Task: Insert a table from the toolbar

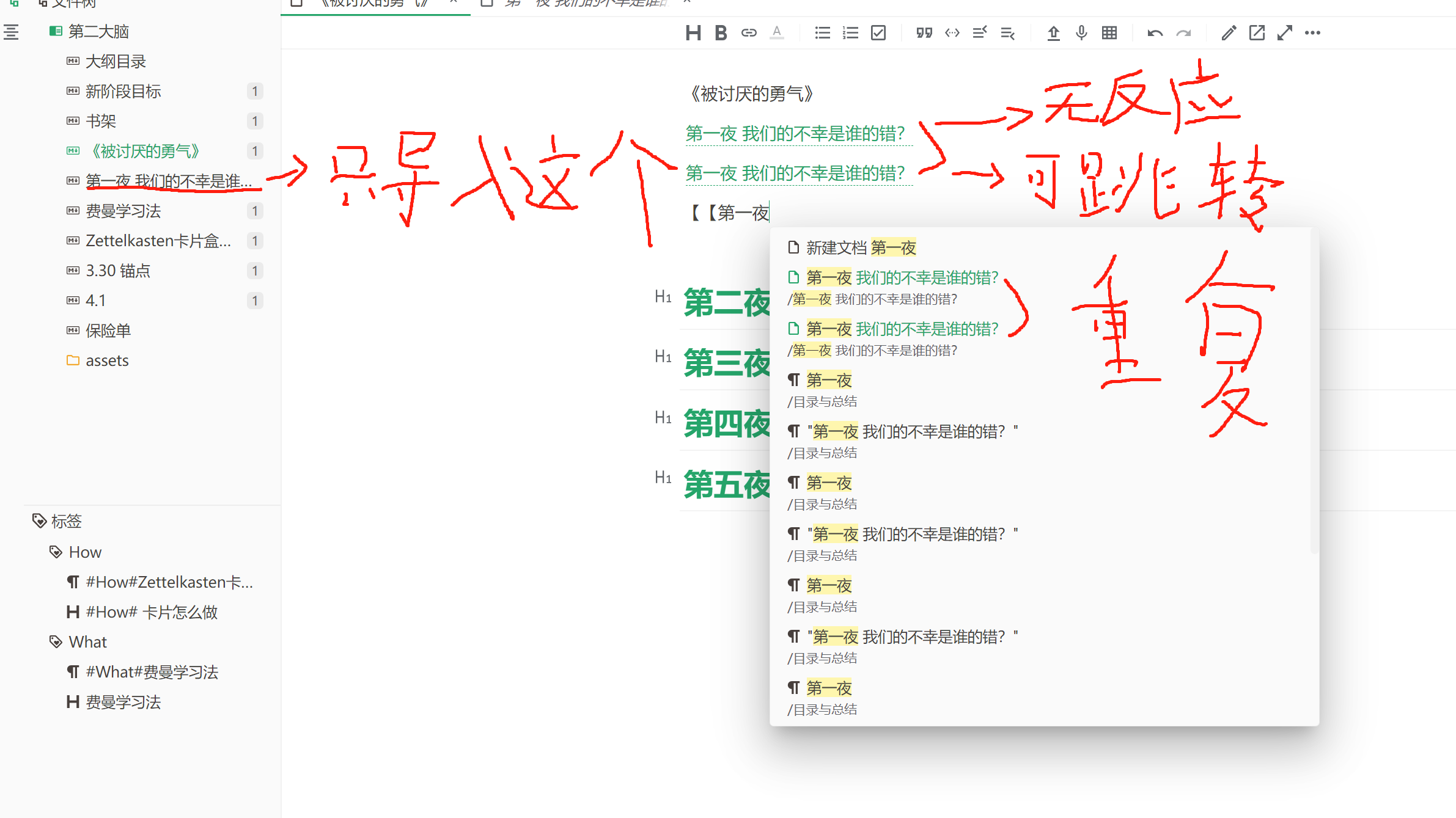Action: point(1109,33)
